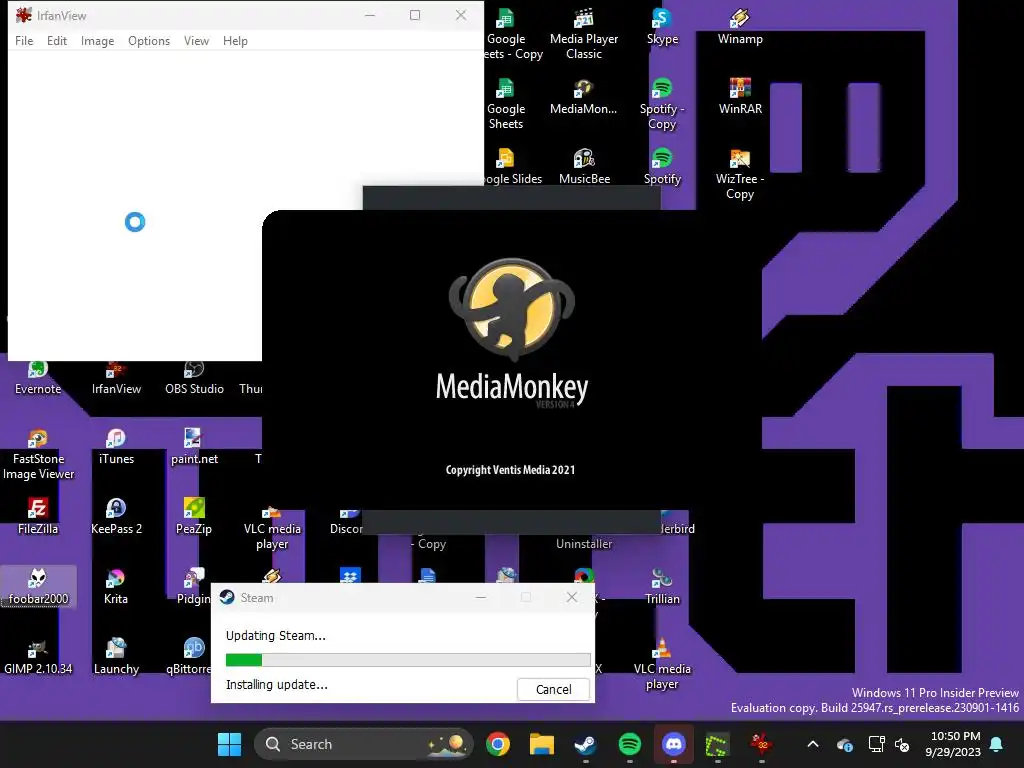Select the Trillian desktop icon
The image size is (1024, 768).
coord(662,586)
